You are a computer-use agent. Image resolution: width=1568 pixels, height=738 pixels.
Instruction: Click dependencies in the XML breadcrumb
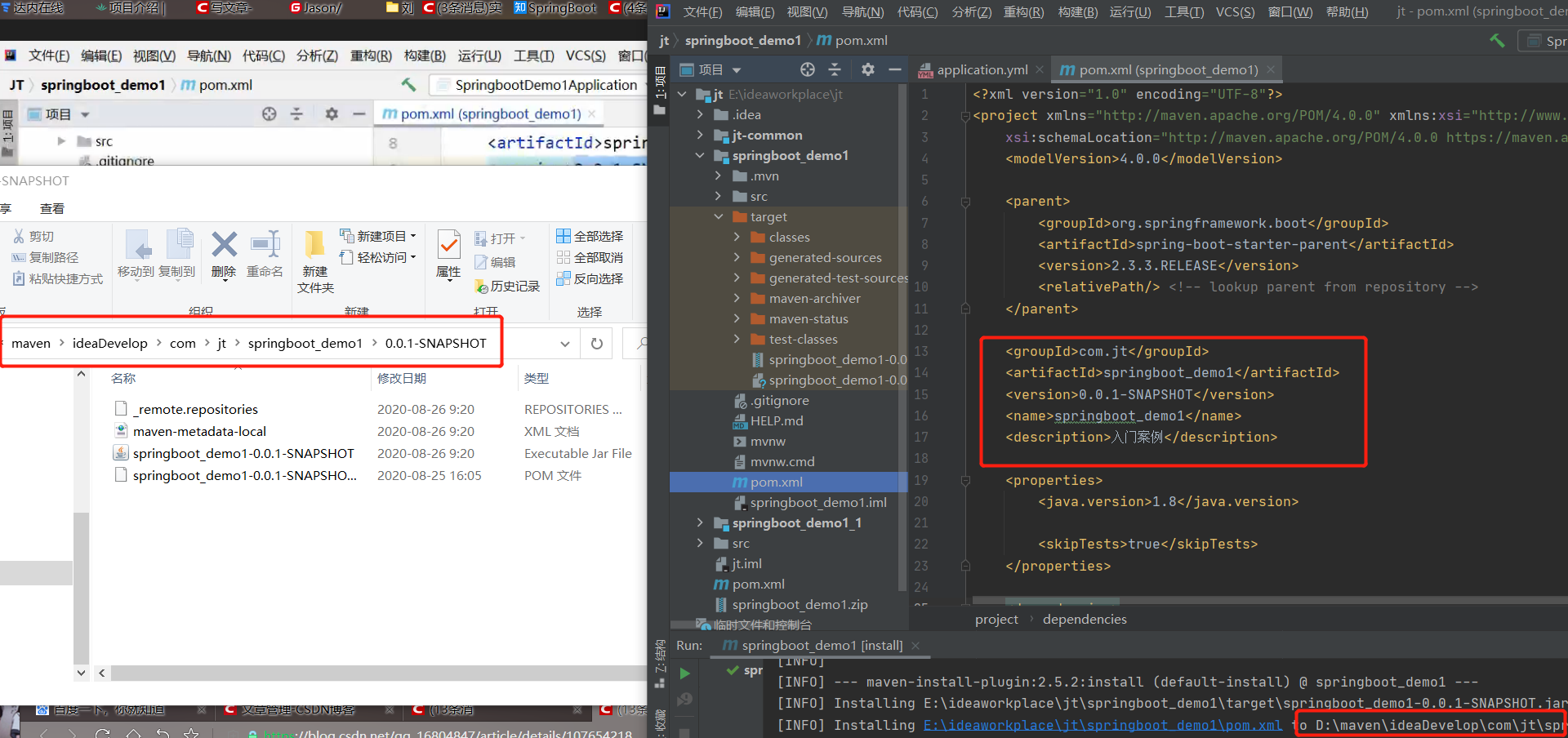[1085, 619]
